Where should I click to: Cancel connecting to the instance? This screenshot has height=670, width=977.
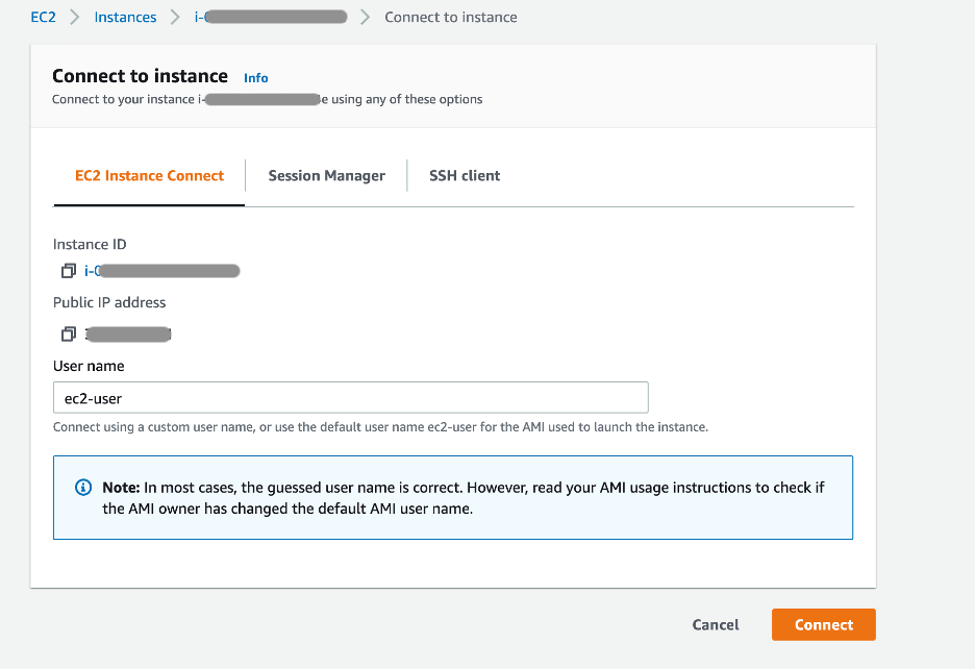[x=715, y=624]
